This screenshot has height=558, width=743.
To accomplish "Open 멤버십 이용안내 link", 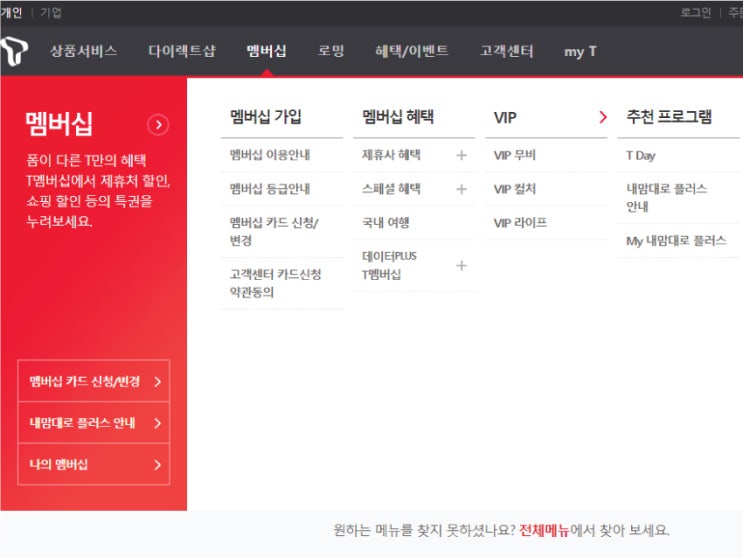I will click(x=270, y=156).
